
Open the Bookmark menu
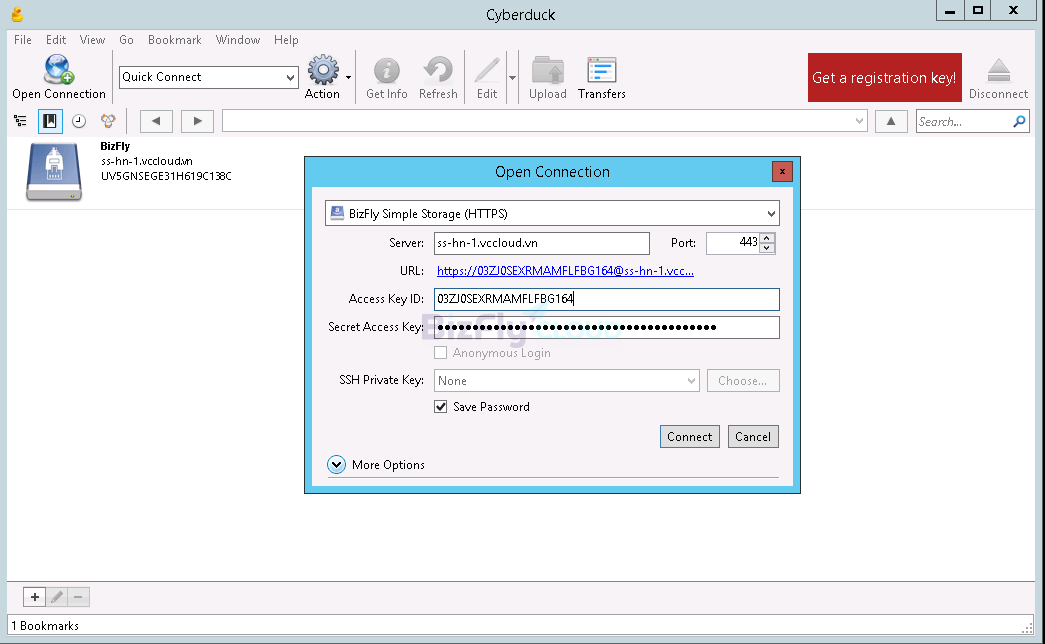(x=174, y=40)
